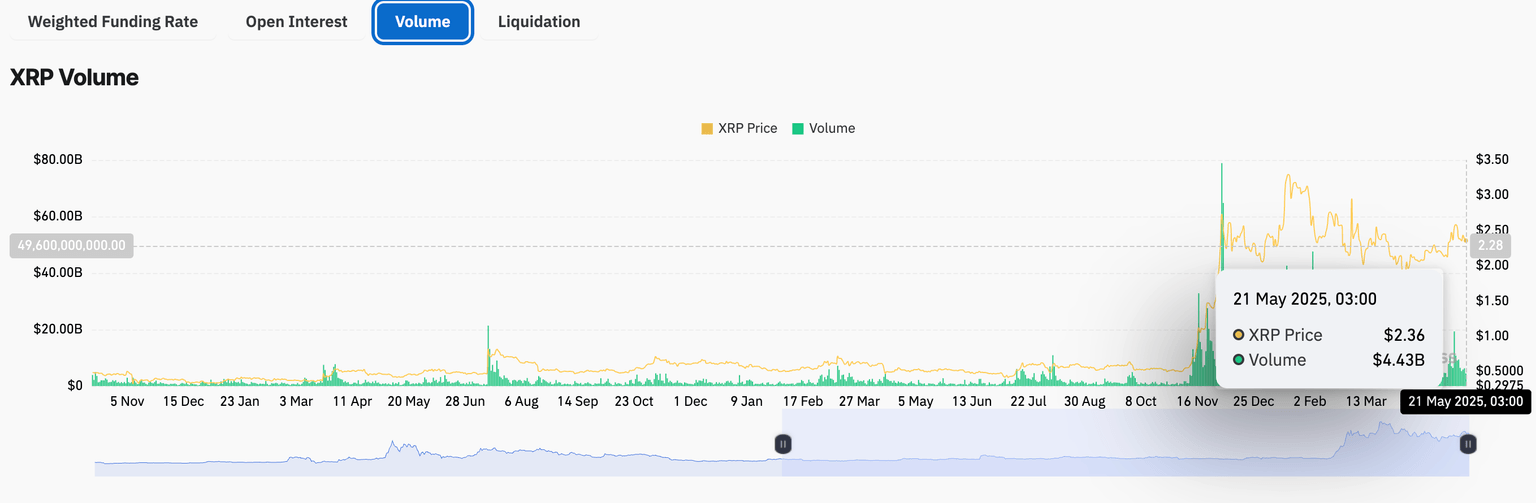This screenshot has width=1536, height=503.
Task: Click the right range navigator handle
Action: (1468, 443)
